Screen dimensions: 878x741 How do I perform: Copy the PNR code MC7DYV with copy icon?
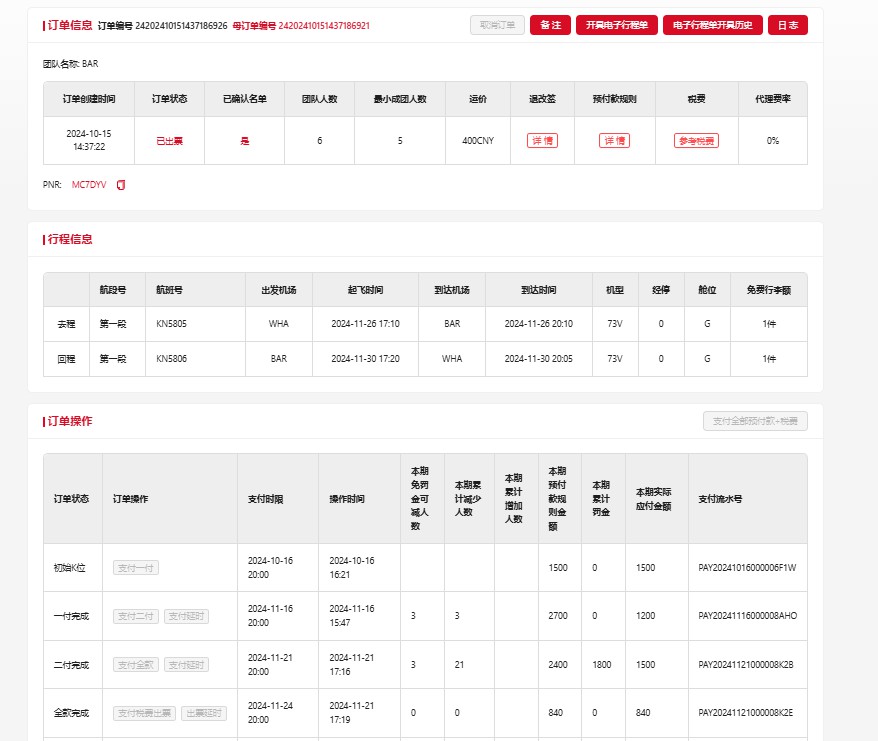point(121,185)
